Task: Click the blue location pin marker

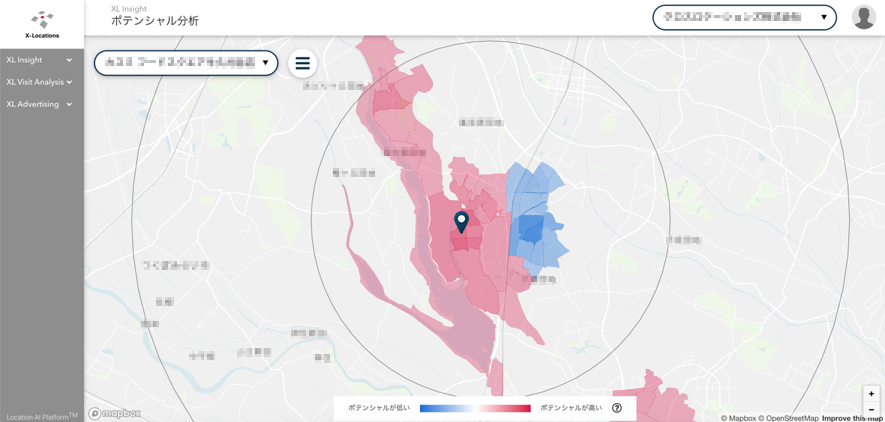Action: click(462, 223)
